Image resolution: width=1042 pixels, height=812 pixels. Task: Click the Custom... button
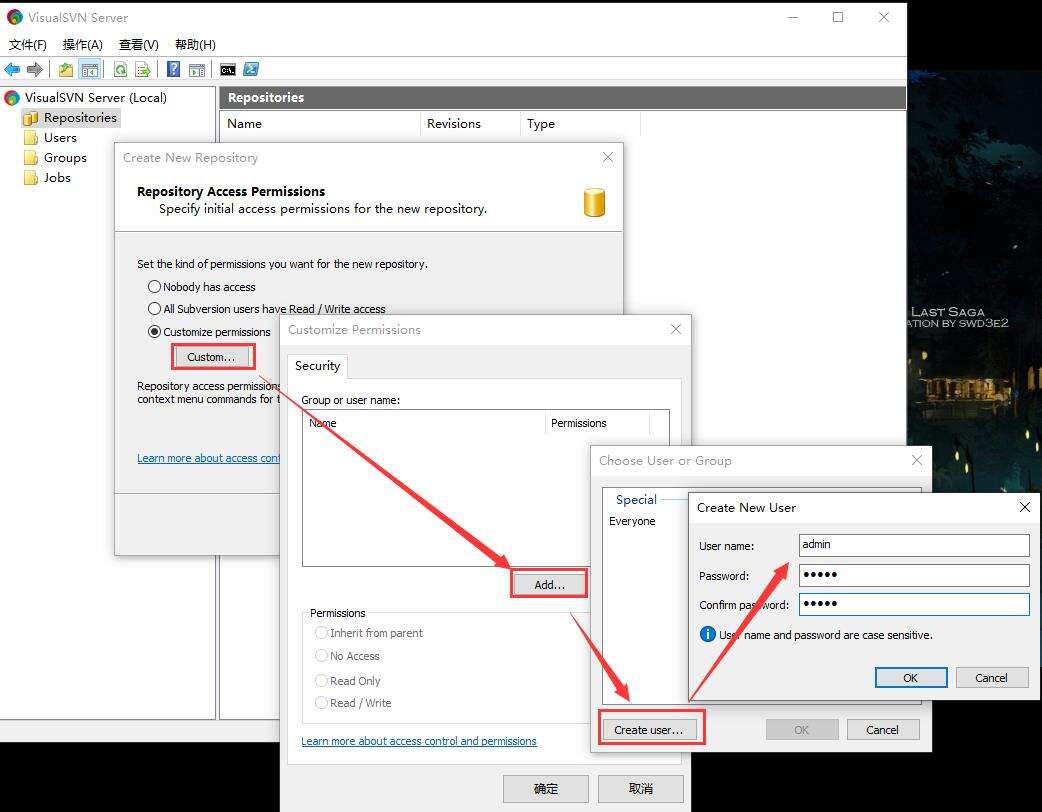(211, 357)
